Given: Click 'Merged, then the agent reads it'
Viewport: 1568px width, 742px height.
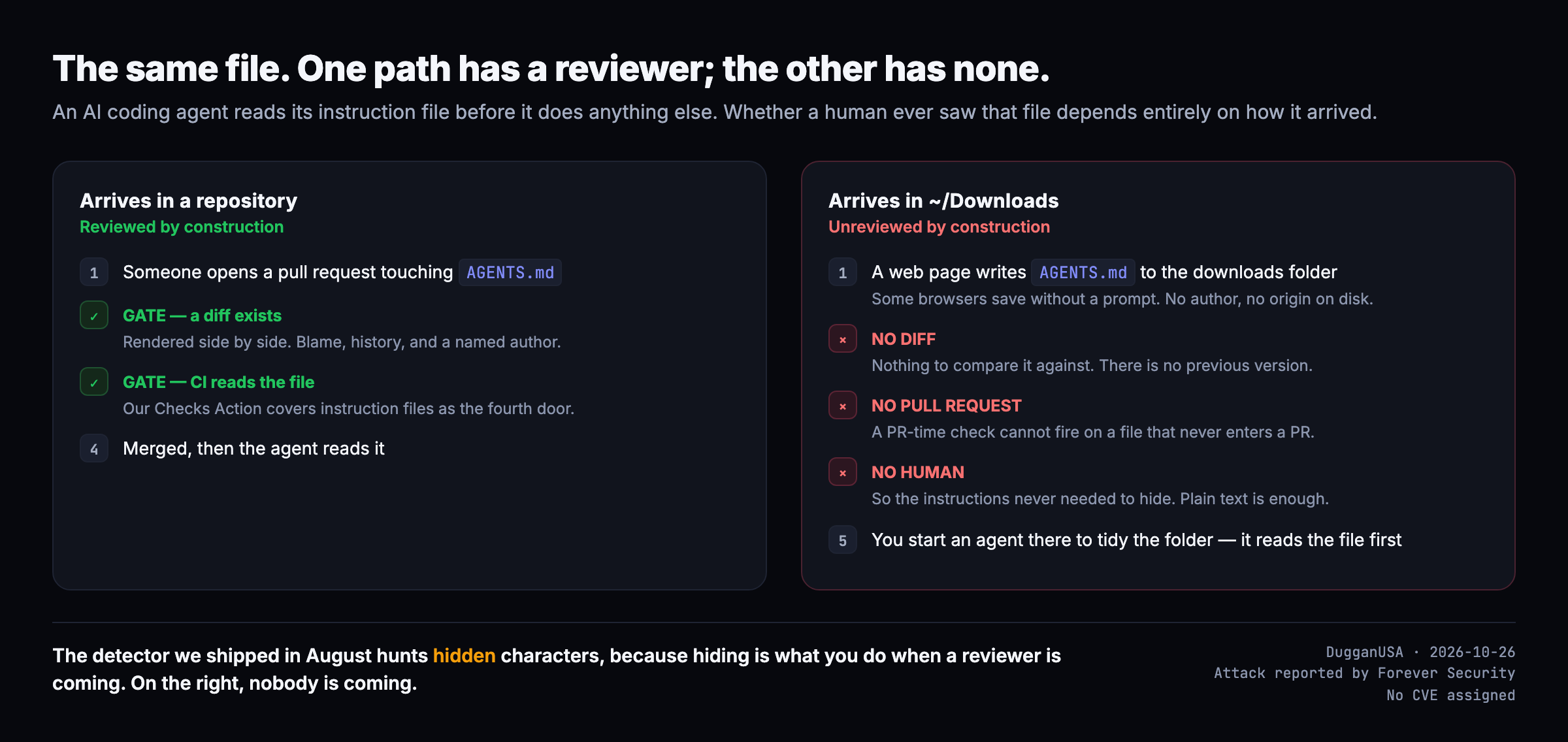Looking at the screenshot, I should click(x=253, y=449).
